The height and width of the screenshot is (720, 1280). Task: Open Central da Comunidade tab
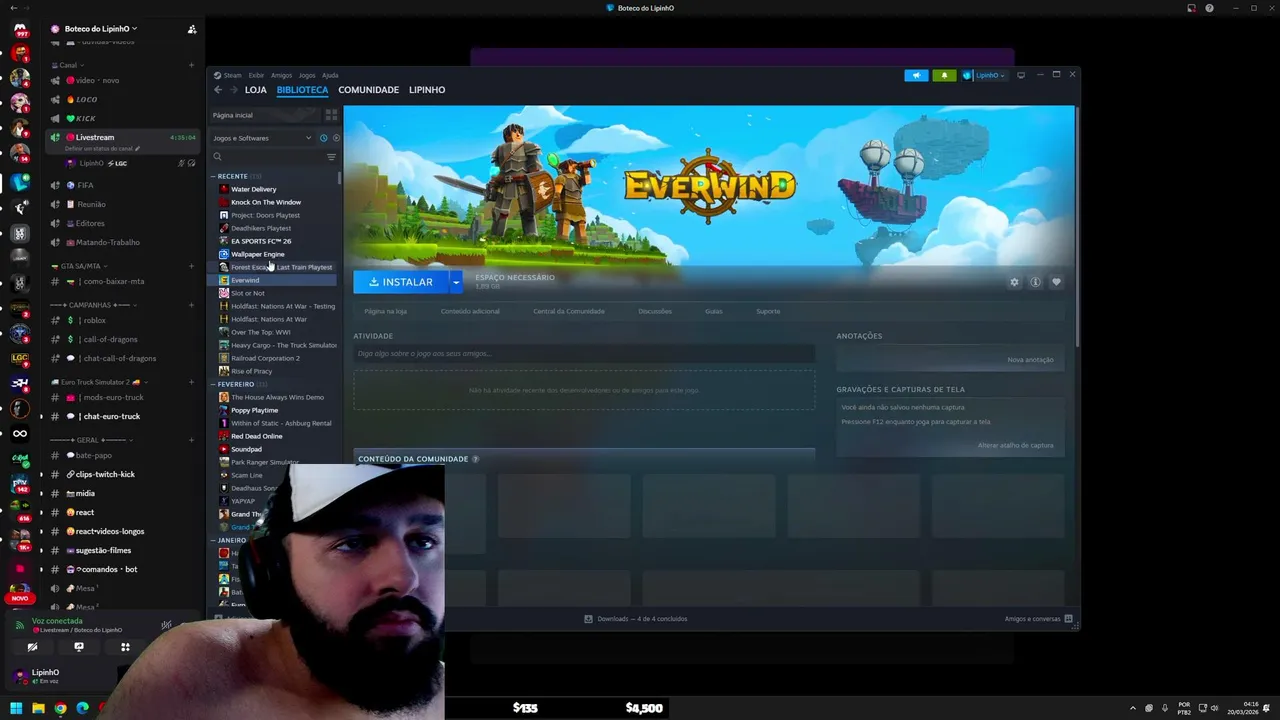pos(569,311)
